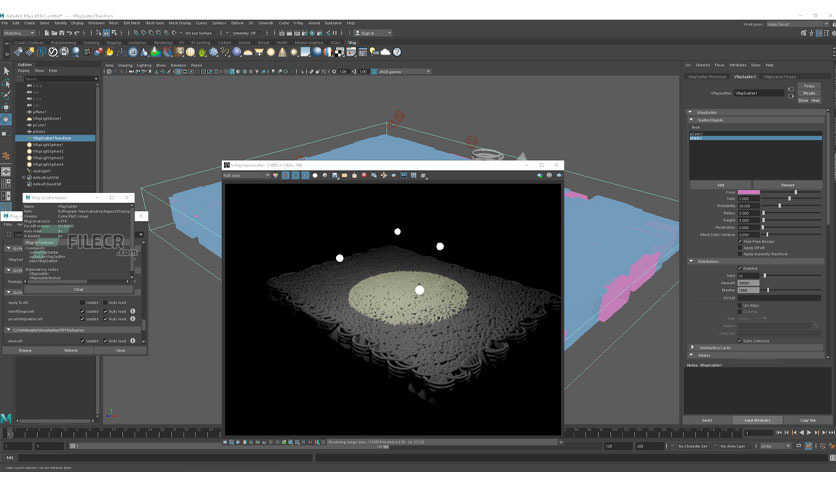Expand the section below Distribution Cache
Screen dimensions: 836x484
692,355
